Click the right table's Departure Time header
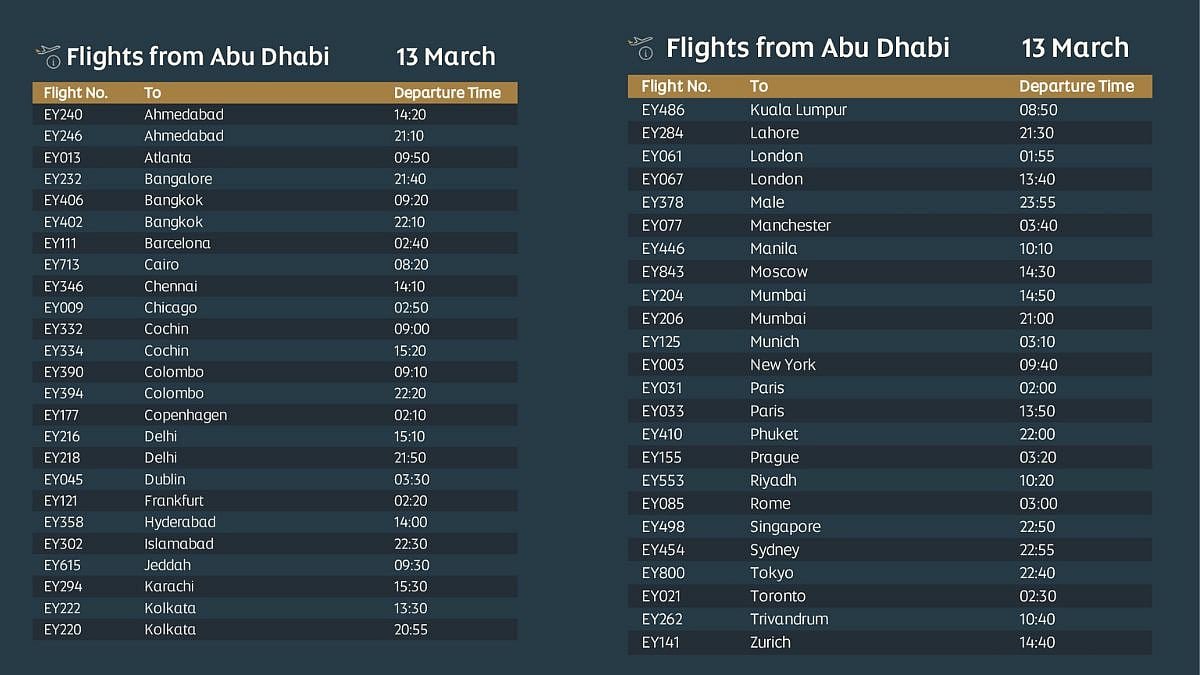Image resolution: width=1200 pixels, height=675 pixels. pos(1076,86)
